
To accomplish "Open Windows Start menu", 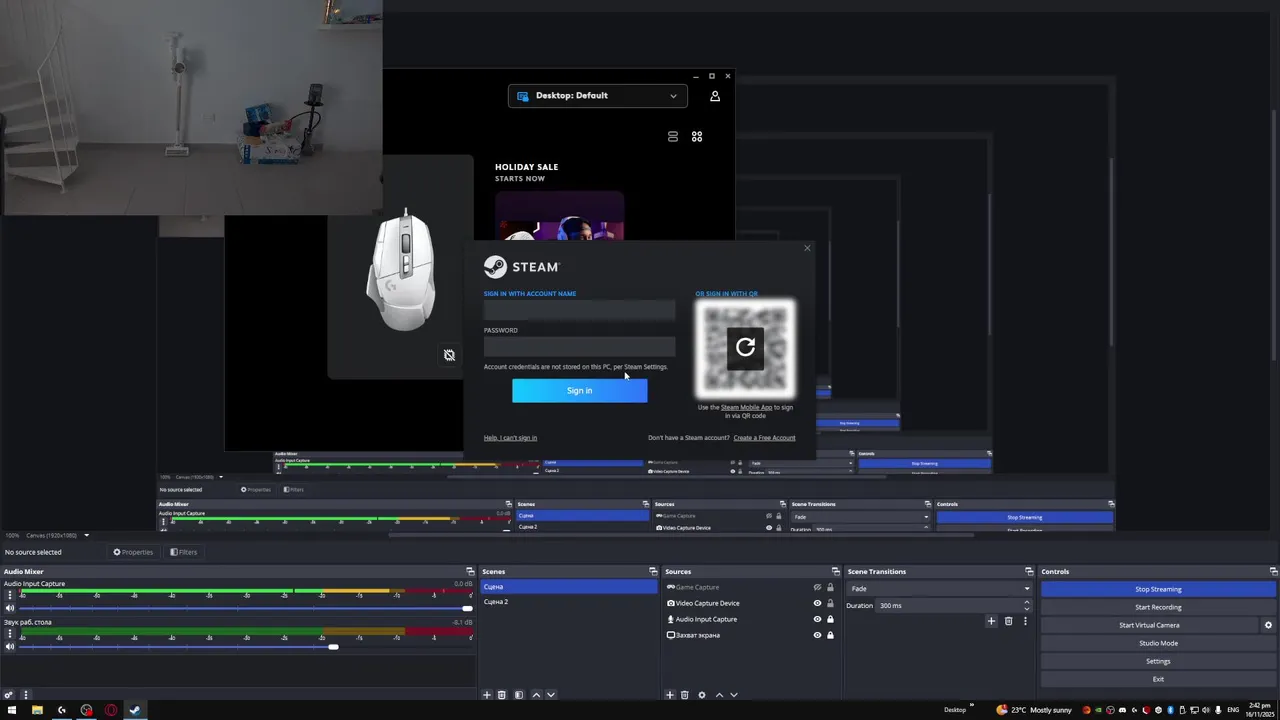I will click(x=12, y=710).
